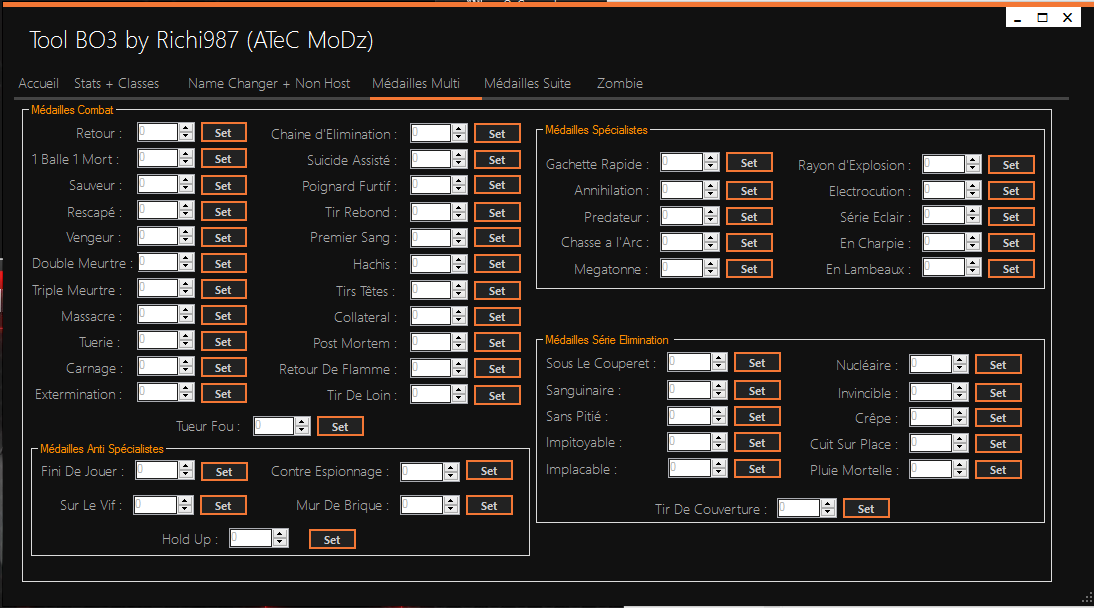This screenshot has width=1094, height=608.
Task: Apply Set for Collateral
Action: [497, 317]
